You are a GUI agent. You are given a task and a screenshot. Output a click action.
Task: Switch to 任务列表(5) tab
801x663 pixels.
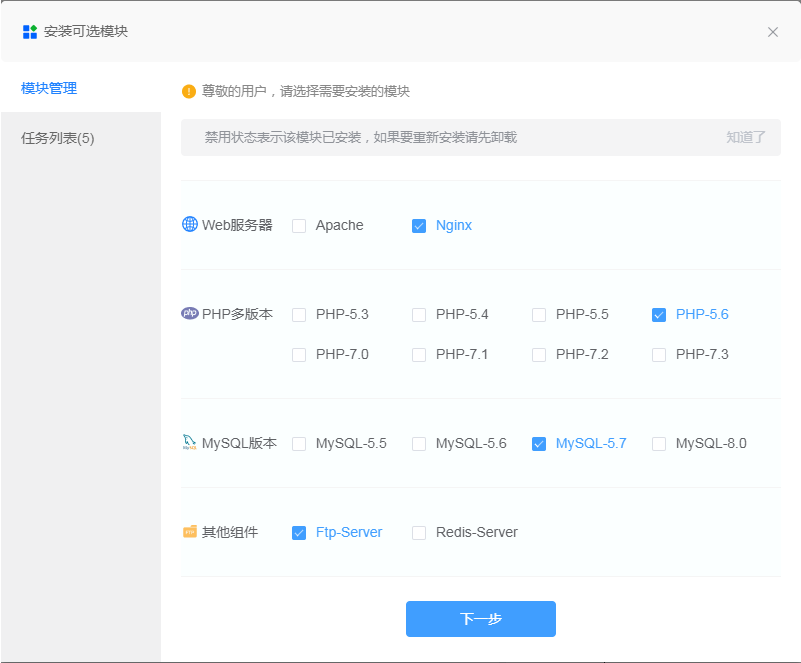[58, 138]
